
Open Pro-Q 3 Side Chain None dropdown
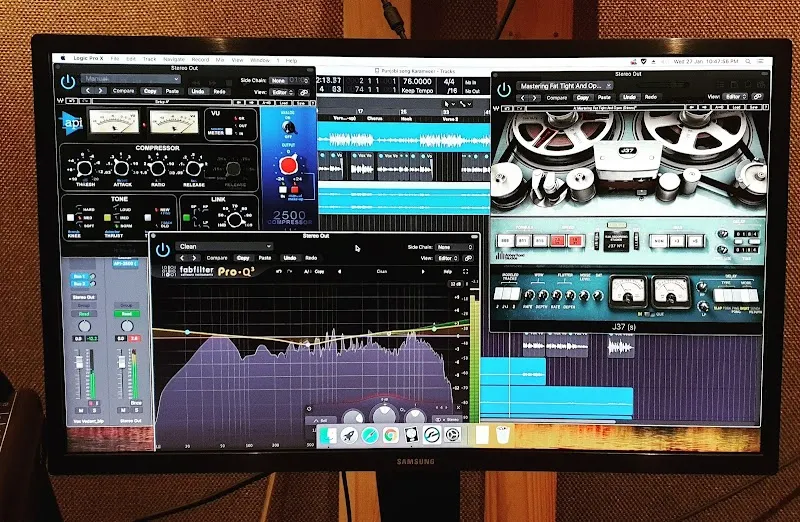pos(454,247)
